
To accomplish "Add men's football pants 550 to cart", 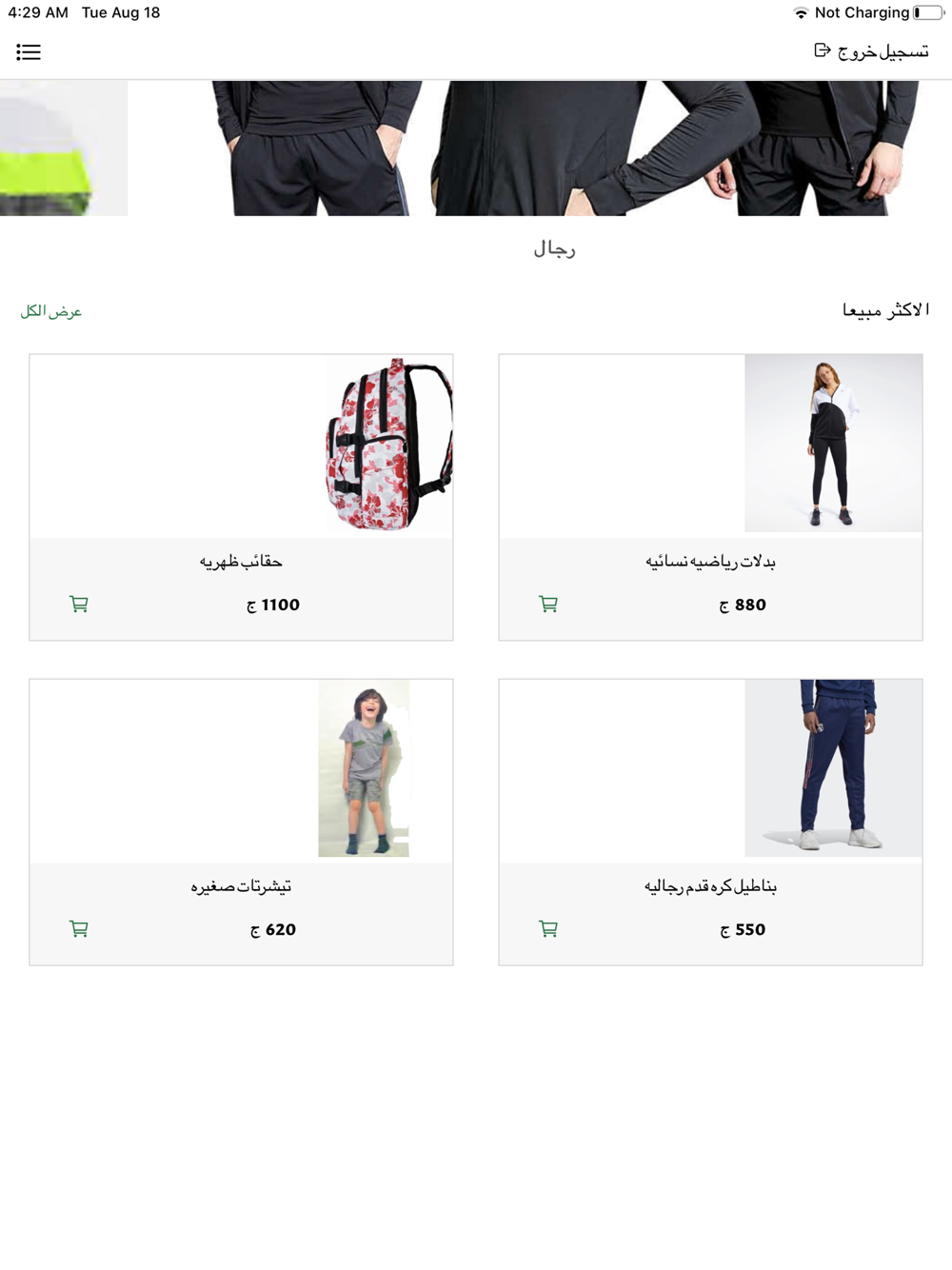I will pos(548,928).
